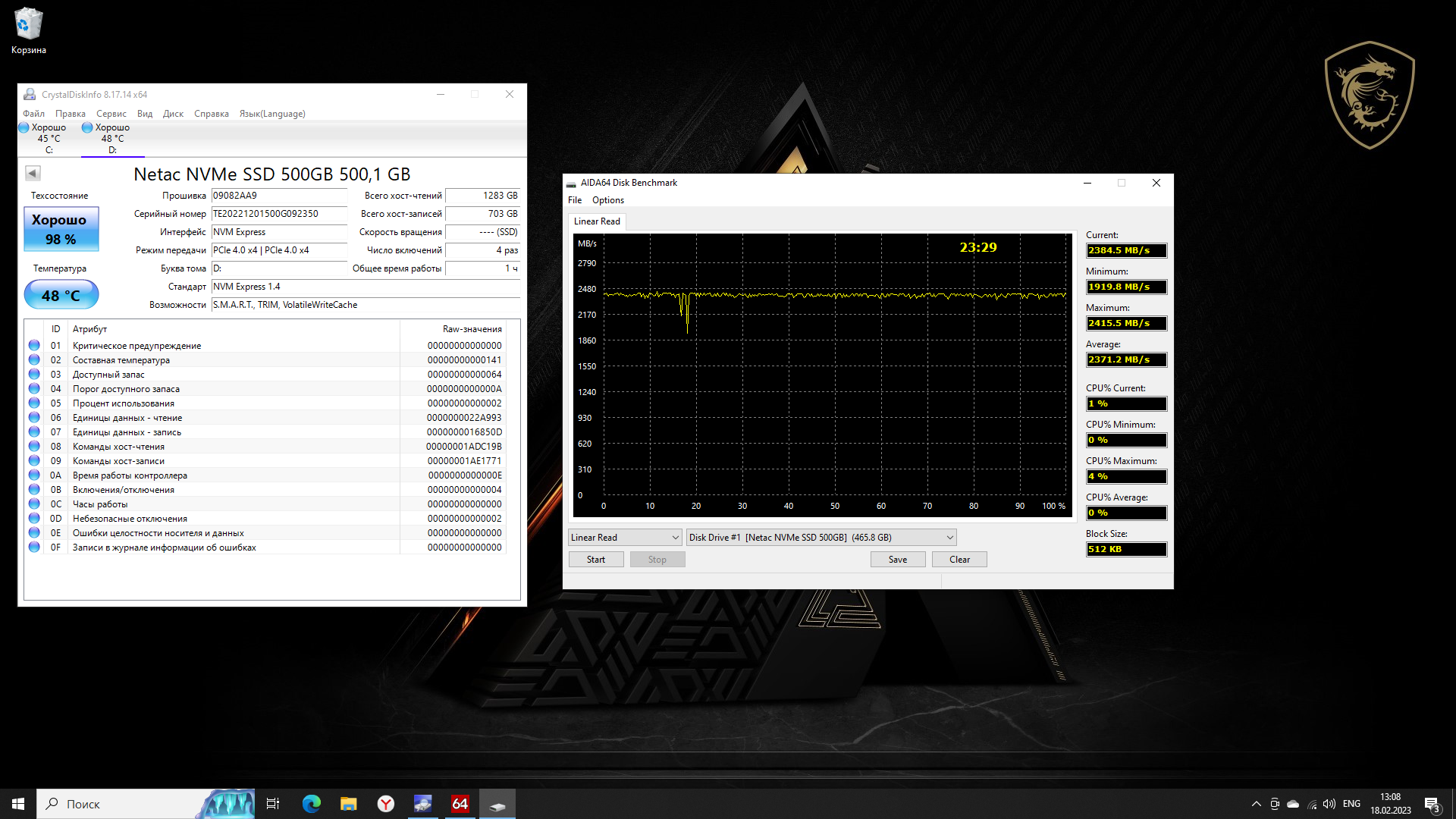Image resolution: width=1456 pixels, height=819 pixels.
Task: Open the Recycle Bin (Корзина) desktop icon
Action: pos(28,30)
